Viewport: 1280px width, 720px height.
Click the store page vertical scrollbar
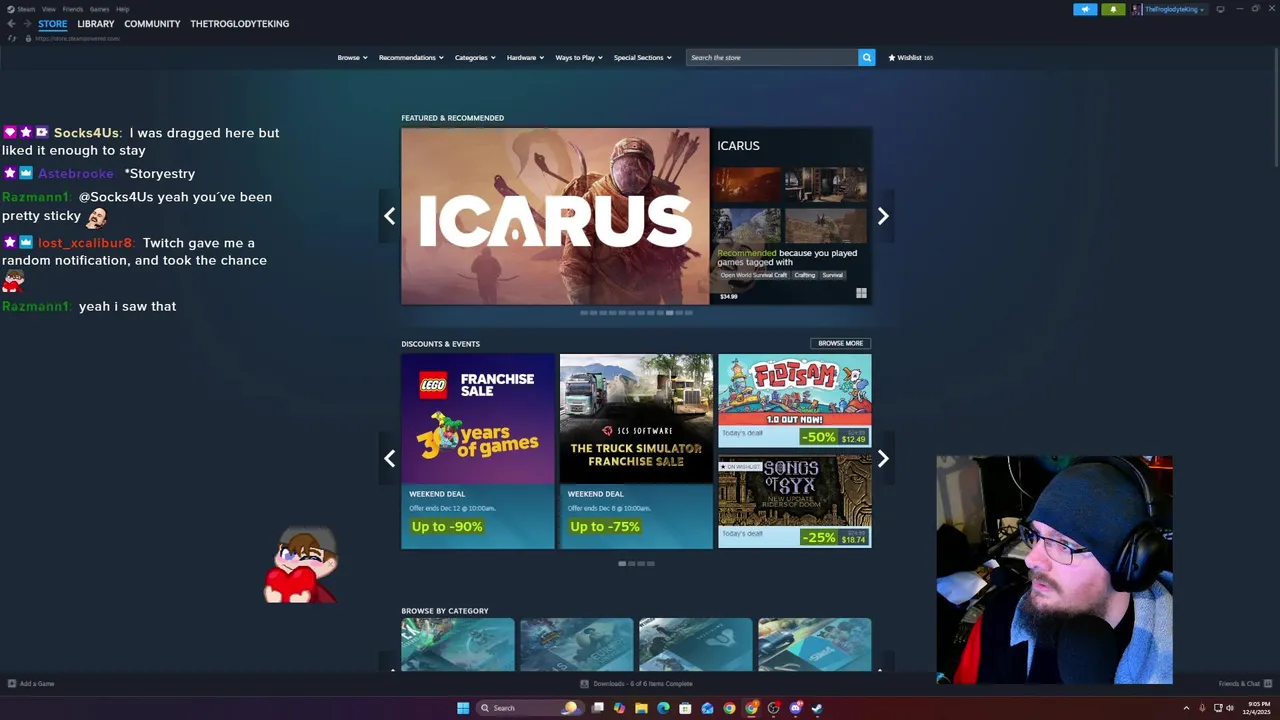(1276, 106)
